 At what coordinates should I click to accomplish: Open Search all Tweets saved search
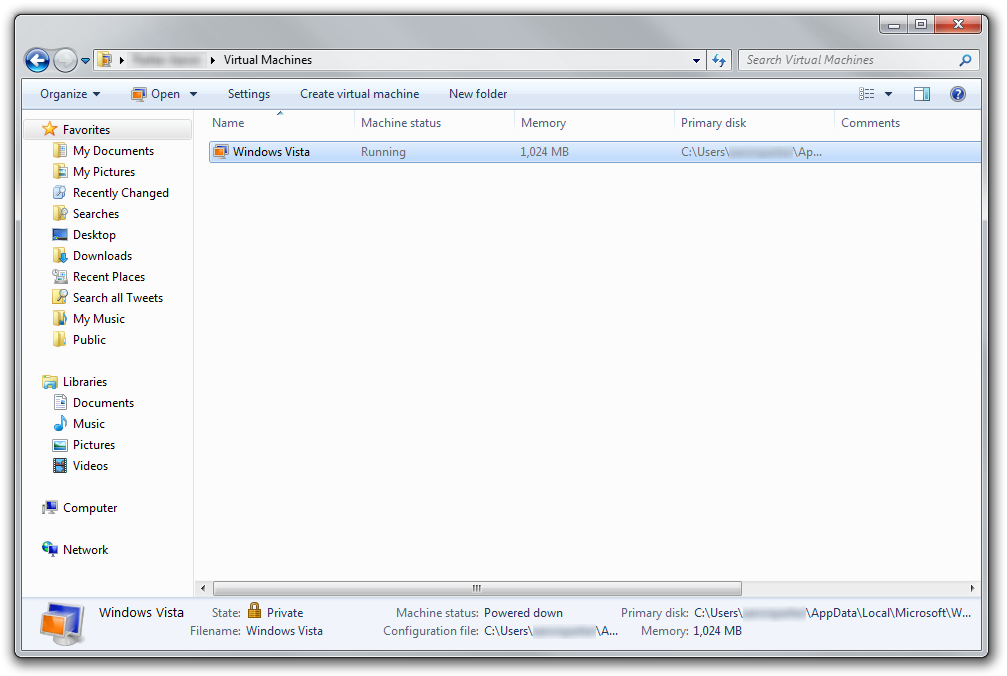(118, 298)
